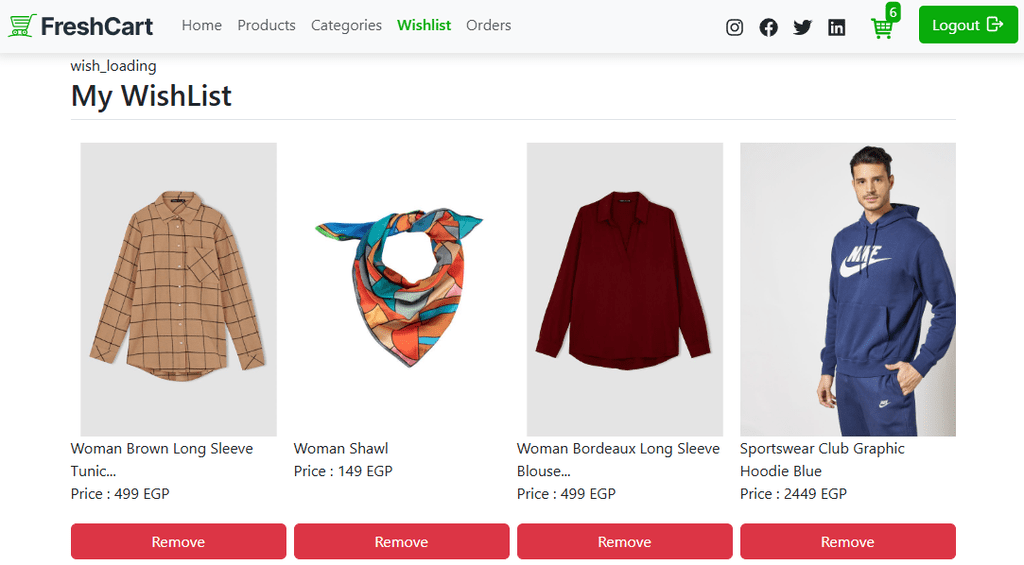Open the shopping cart icon
1024x565 pixels.
point(882,28)
